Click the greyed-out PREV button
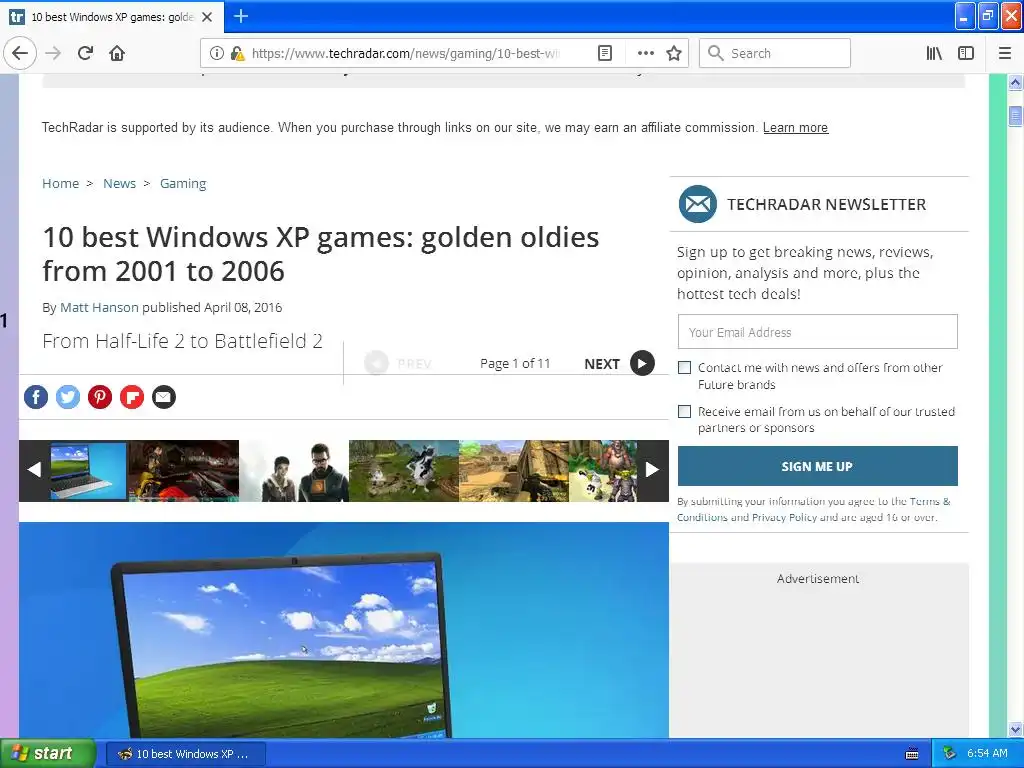This screenshot has width=1024, height=768. (398, 363)
